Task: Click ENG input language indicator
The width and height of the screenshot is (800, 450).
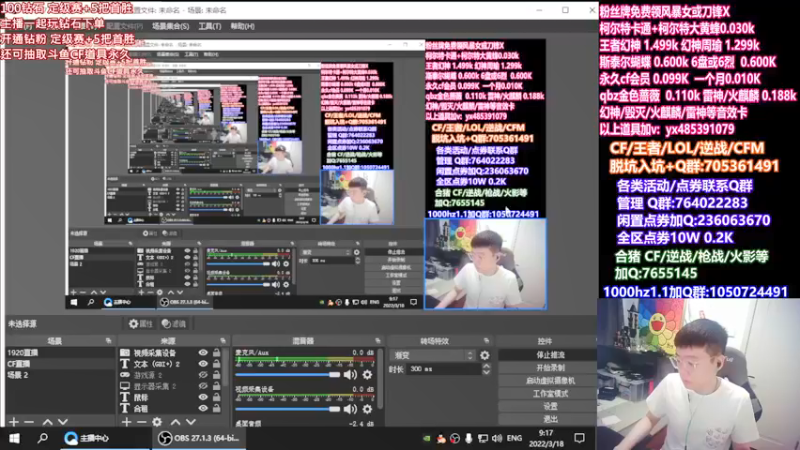Action: (514, 438)
